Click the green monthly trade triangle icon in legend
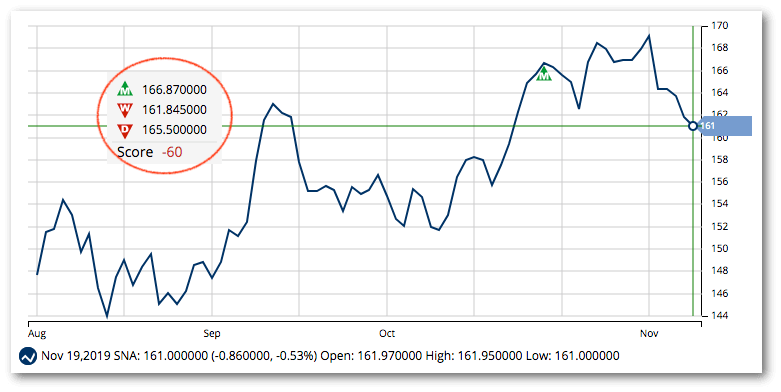781x392 pixels. (125, 89)
